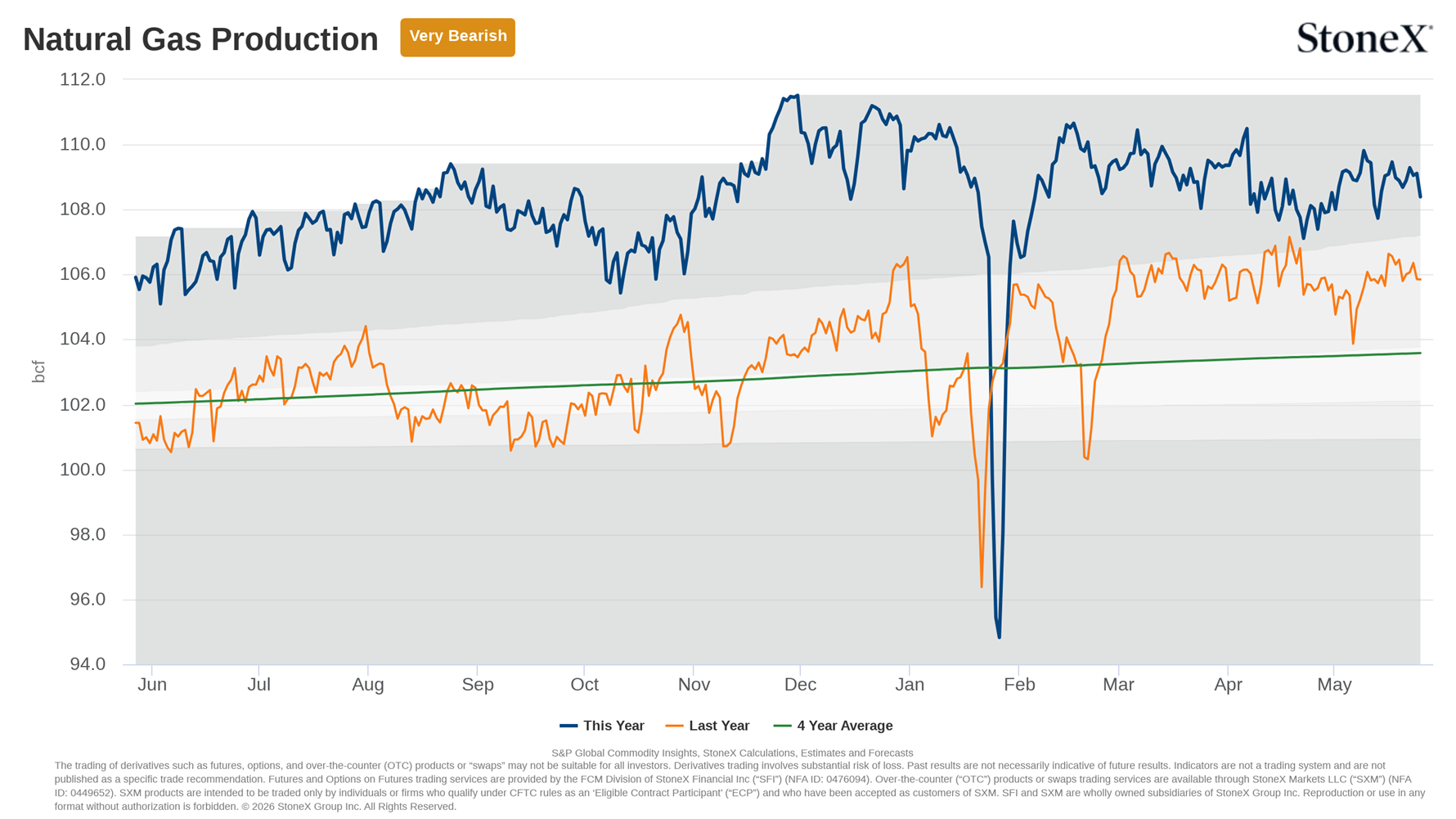Viewport: 1456px width, 819px height.
Task: Click the green 4 Year Average swatch
Action: click(782, 726)
